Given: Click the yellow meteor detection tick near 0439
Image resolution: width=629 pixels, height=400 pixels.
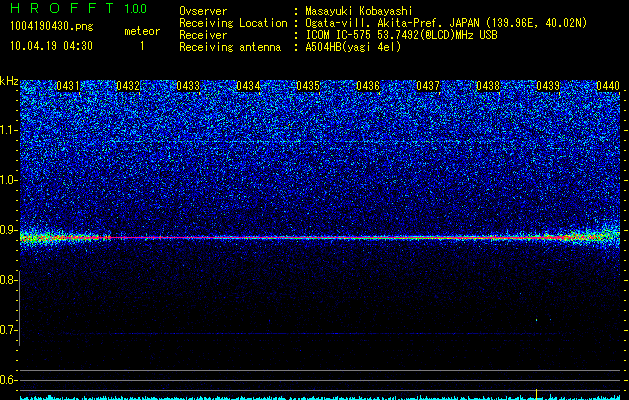Looking at the screenshot, I should [x=536, y=394].
